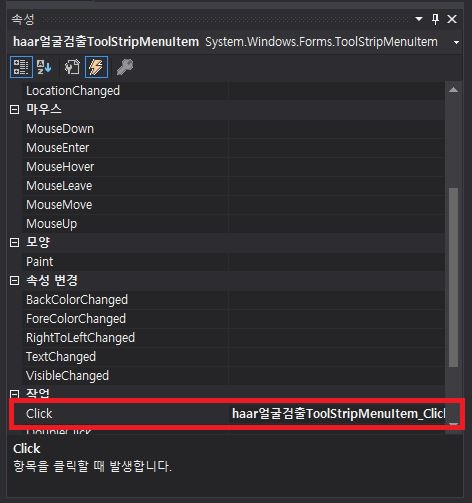Click the scrollbar up arrow

pos(453,90)
